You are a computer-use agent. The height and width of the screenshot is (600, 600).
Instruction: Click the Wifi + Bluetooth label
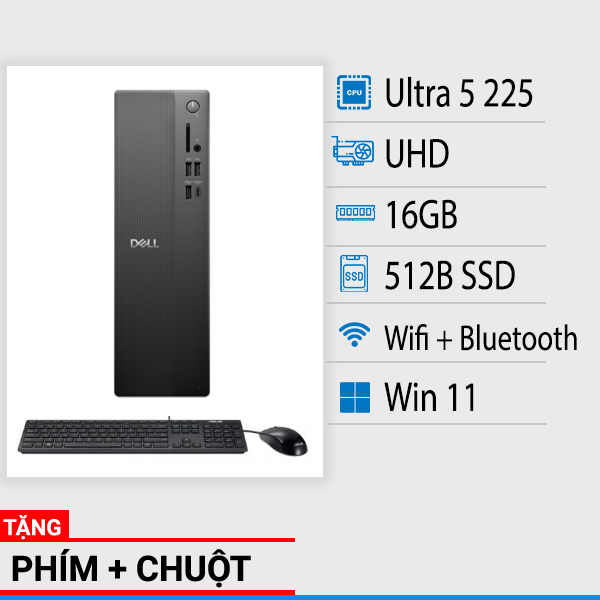click(x=481, y=338)
